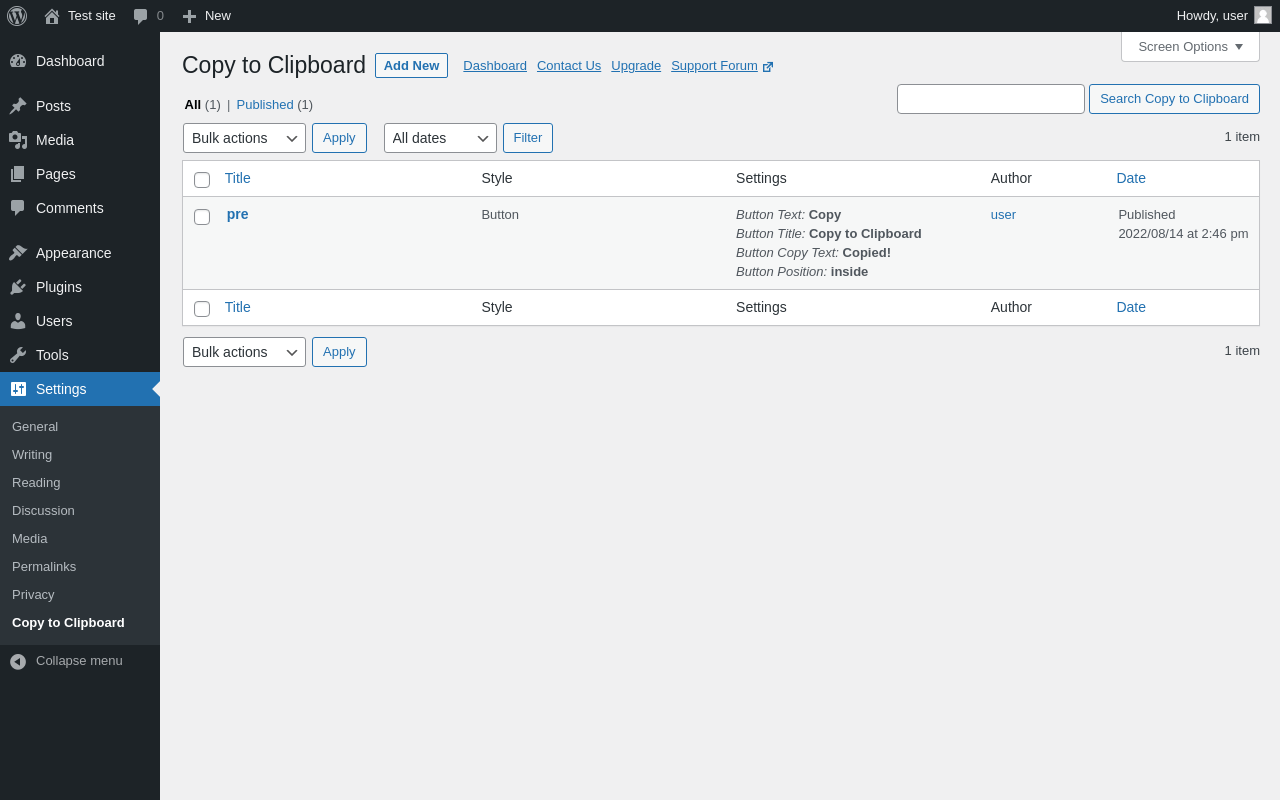Click the Test site name in the admin bar
Viewport: 1280px width, 800px height.
pyautogui.click(x=92, y=16)
